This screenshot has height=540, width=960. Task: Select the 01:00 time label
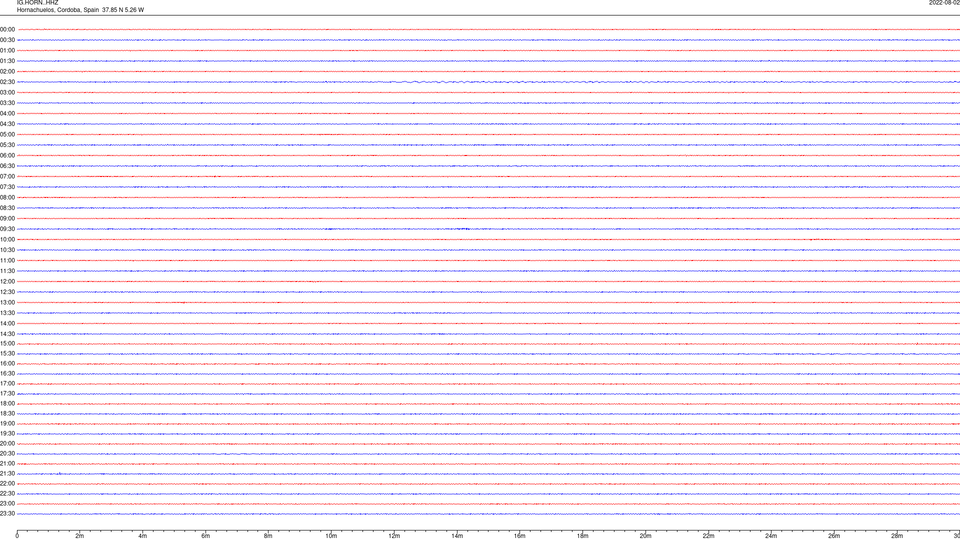pyautogui.click(x=7, y=50)
